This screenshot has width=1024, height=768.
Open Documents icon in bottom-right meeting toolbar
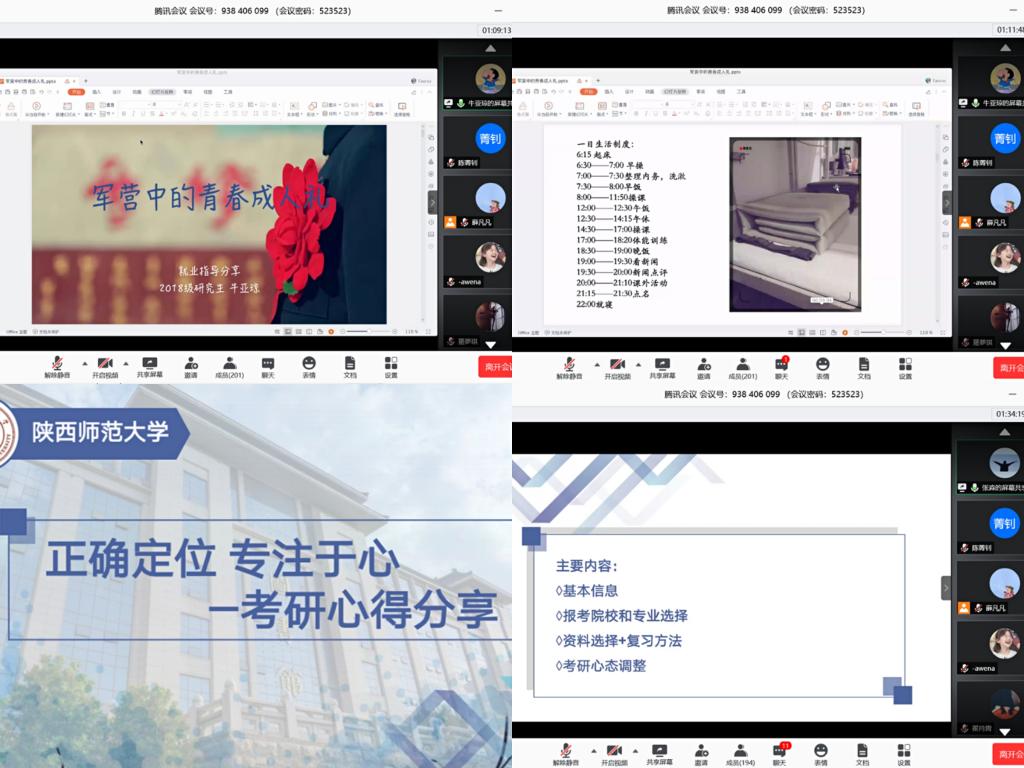pyautogui.click(x=862, y=750)
